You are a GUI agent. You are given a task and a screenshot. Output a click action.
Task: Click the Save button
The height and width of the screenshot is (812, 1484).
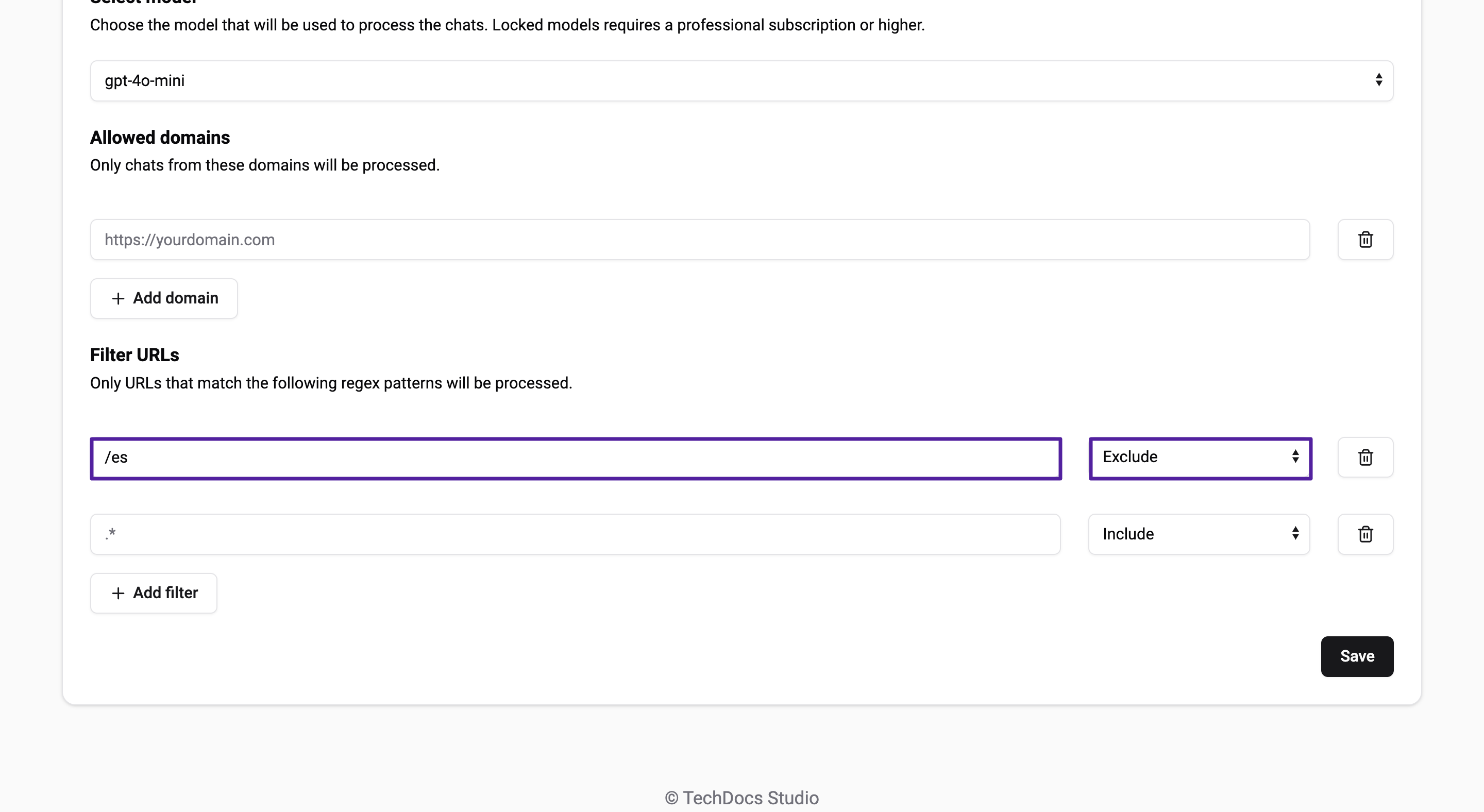pyautogui.click(x=1357, y=656)
